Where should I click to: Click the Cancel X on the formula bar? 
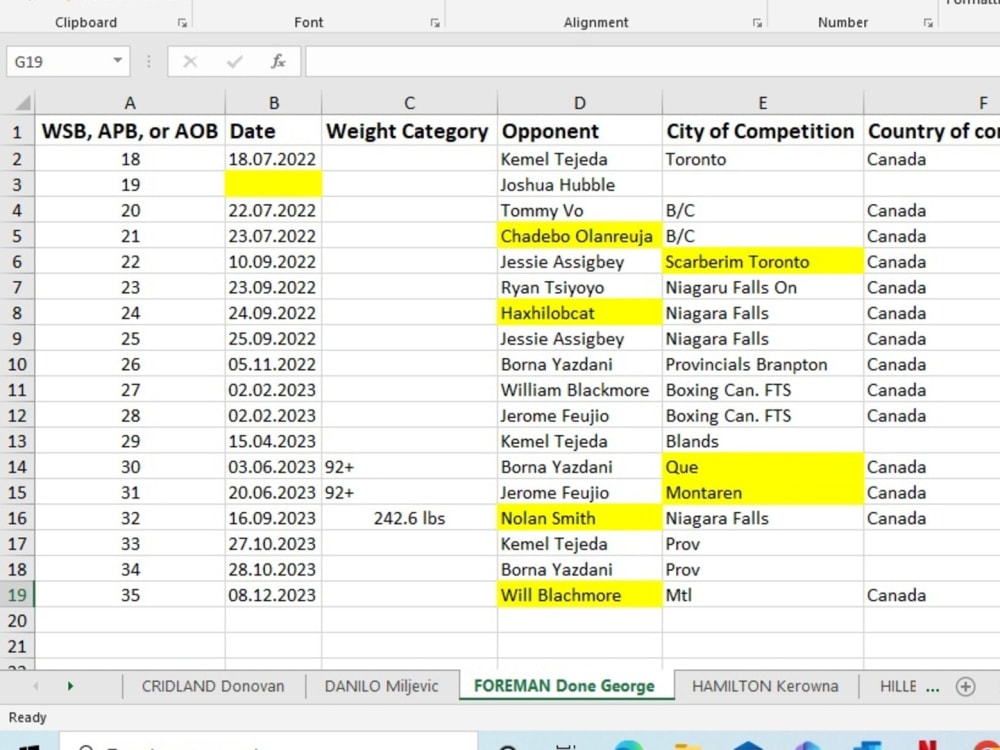190,61
